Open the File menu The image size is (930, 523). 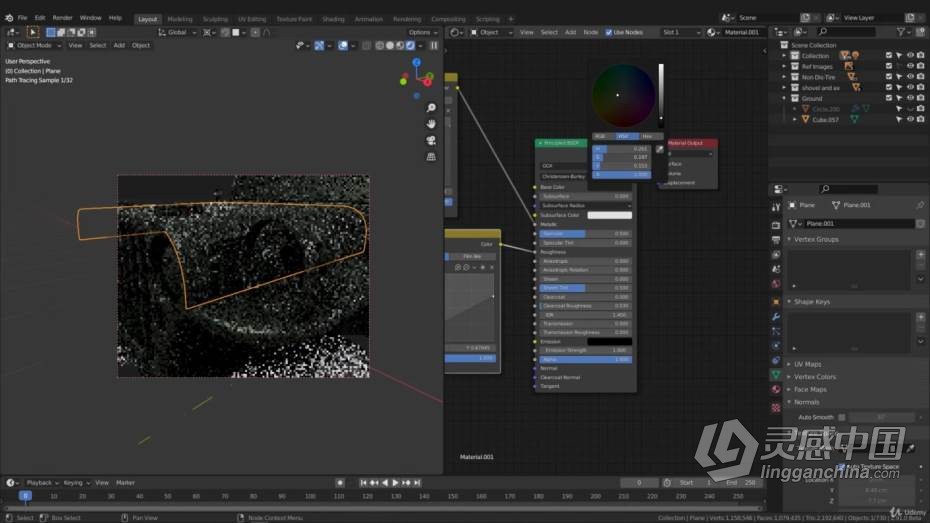coord(23,18)
